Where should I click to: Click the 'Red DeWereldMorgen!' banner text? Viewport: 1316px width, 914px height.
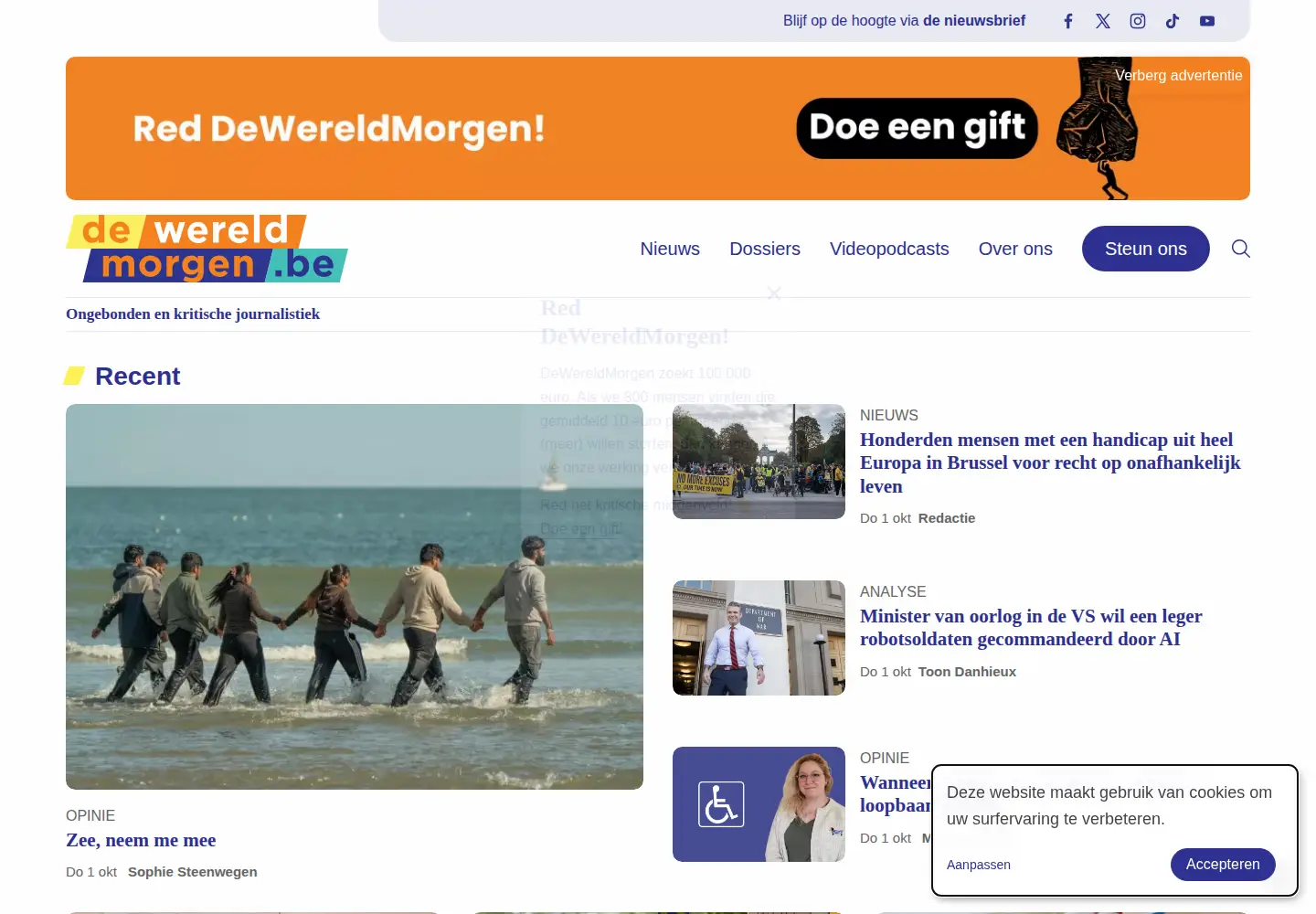point(339,129)
